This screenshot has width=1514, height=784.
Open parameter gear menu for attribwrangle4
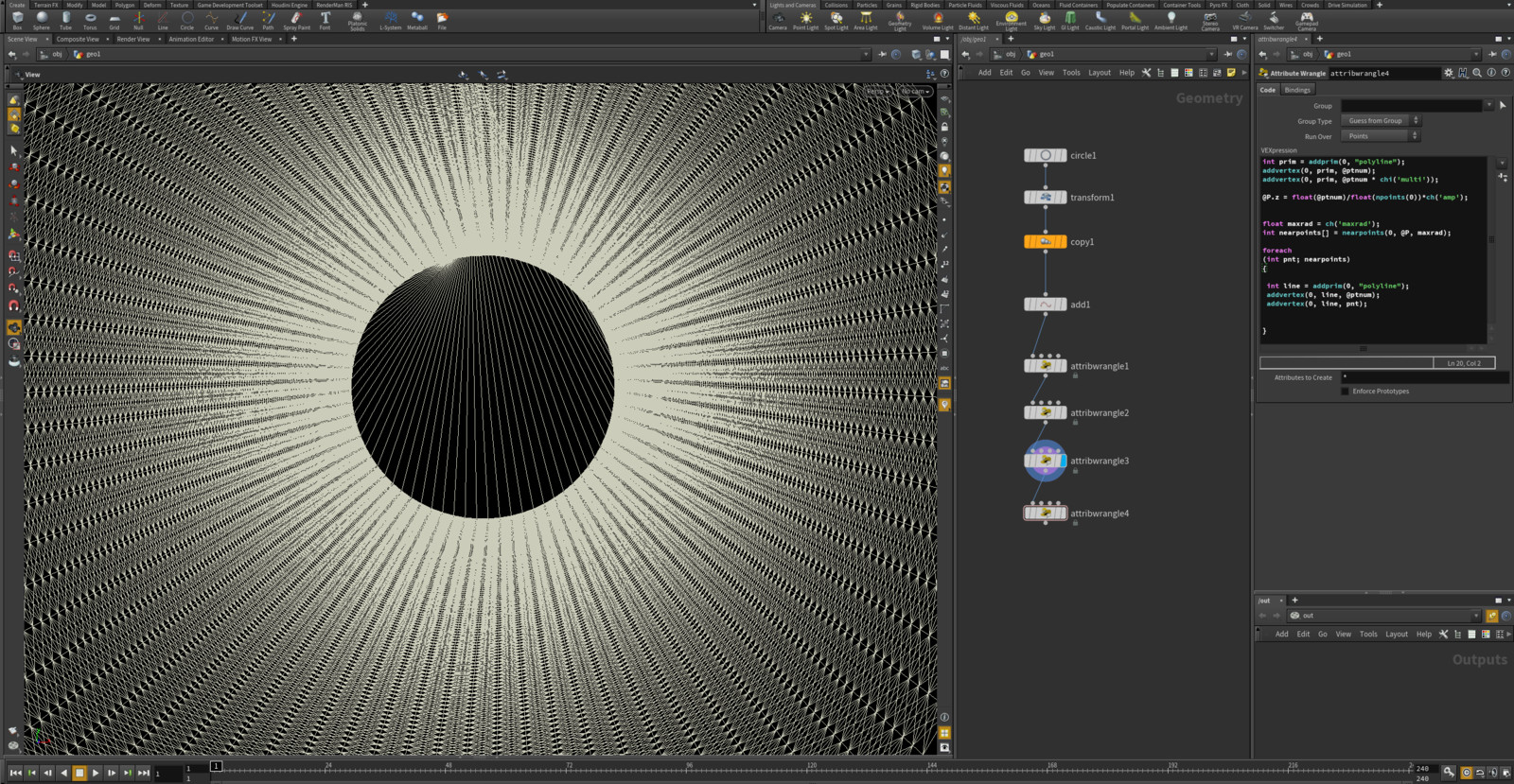tap(1448, 73)
